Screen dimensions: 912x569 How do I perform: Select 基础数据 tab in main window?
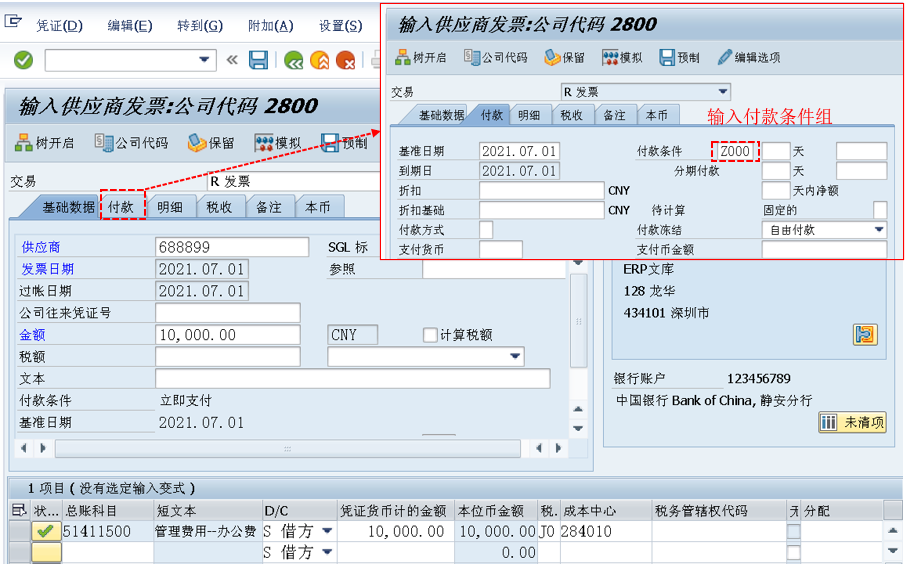(x=63, y=207)
